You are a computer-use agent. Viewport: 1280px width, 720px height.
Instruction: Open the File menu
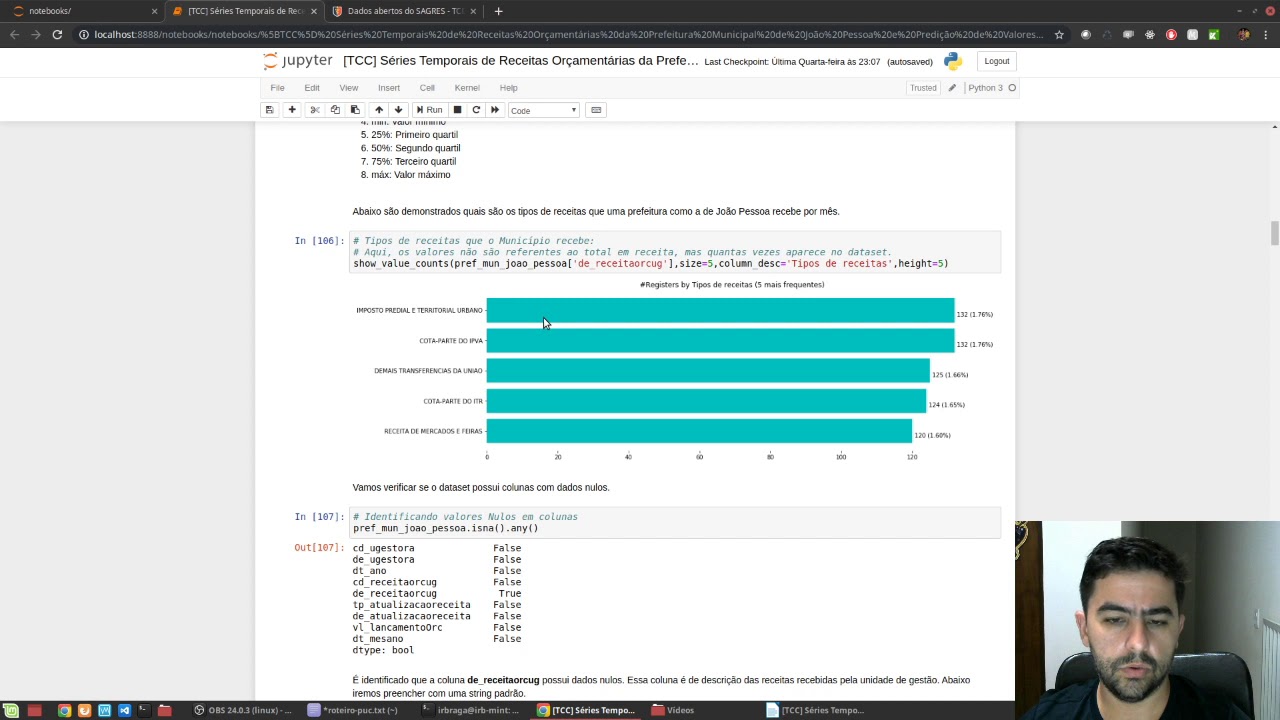277,88
